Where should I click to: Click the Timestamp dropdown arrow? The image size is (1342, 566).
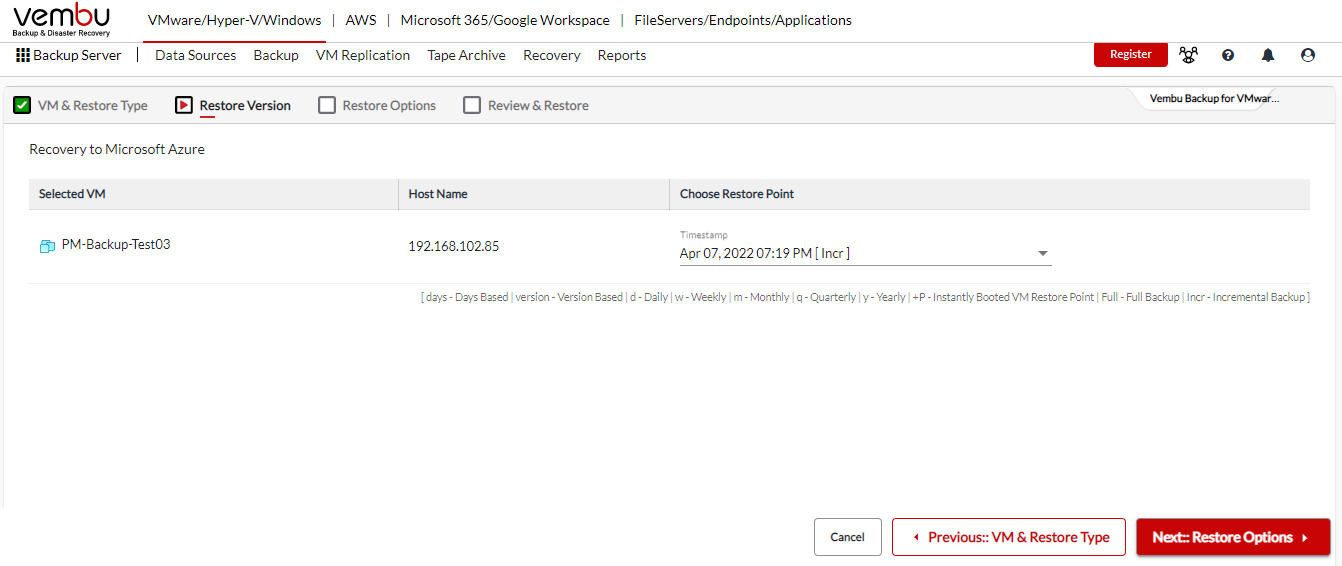click(x=1043, y=254)
